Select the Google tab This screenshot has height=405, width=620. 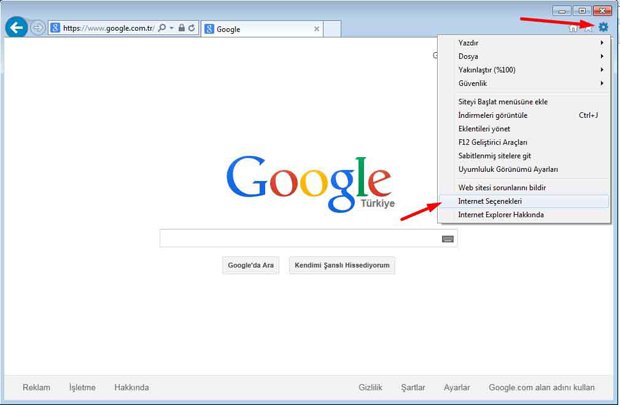click(262, 29)
